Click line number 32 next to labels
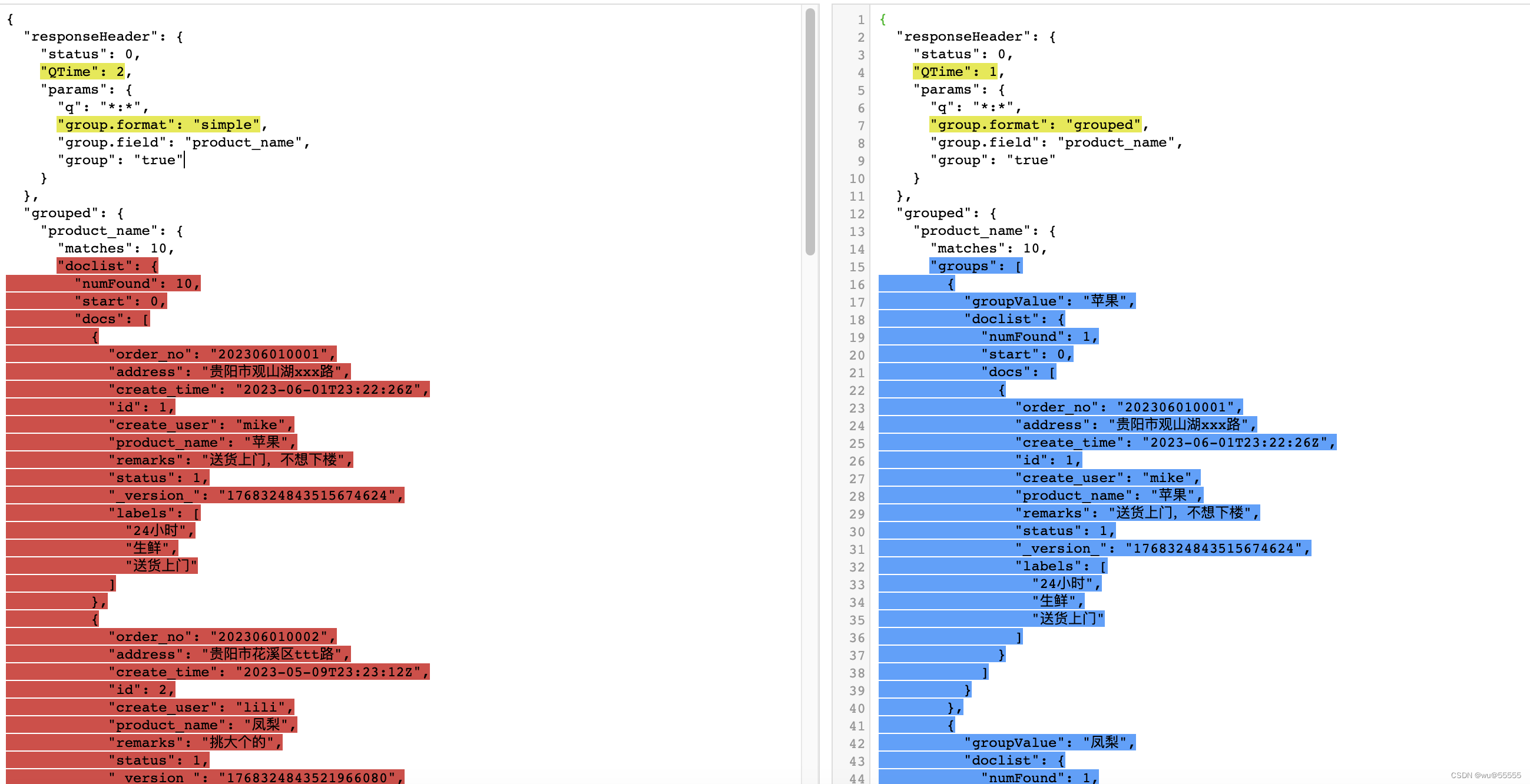 [x=856, y=567]
